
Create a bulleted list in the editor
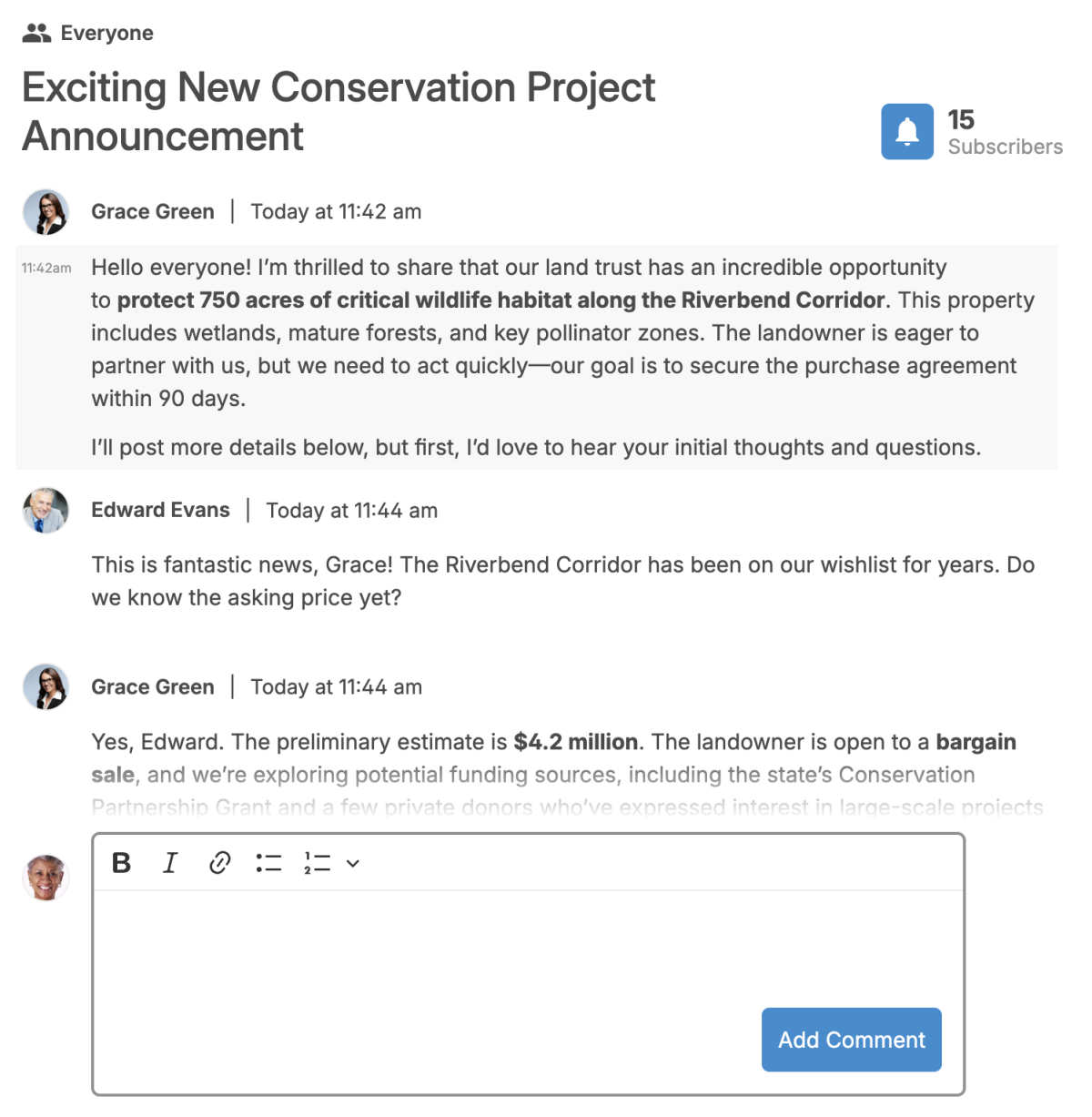pos(269,863)
